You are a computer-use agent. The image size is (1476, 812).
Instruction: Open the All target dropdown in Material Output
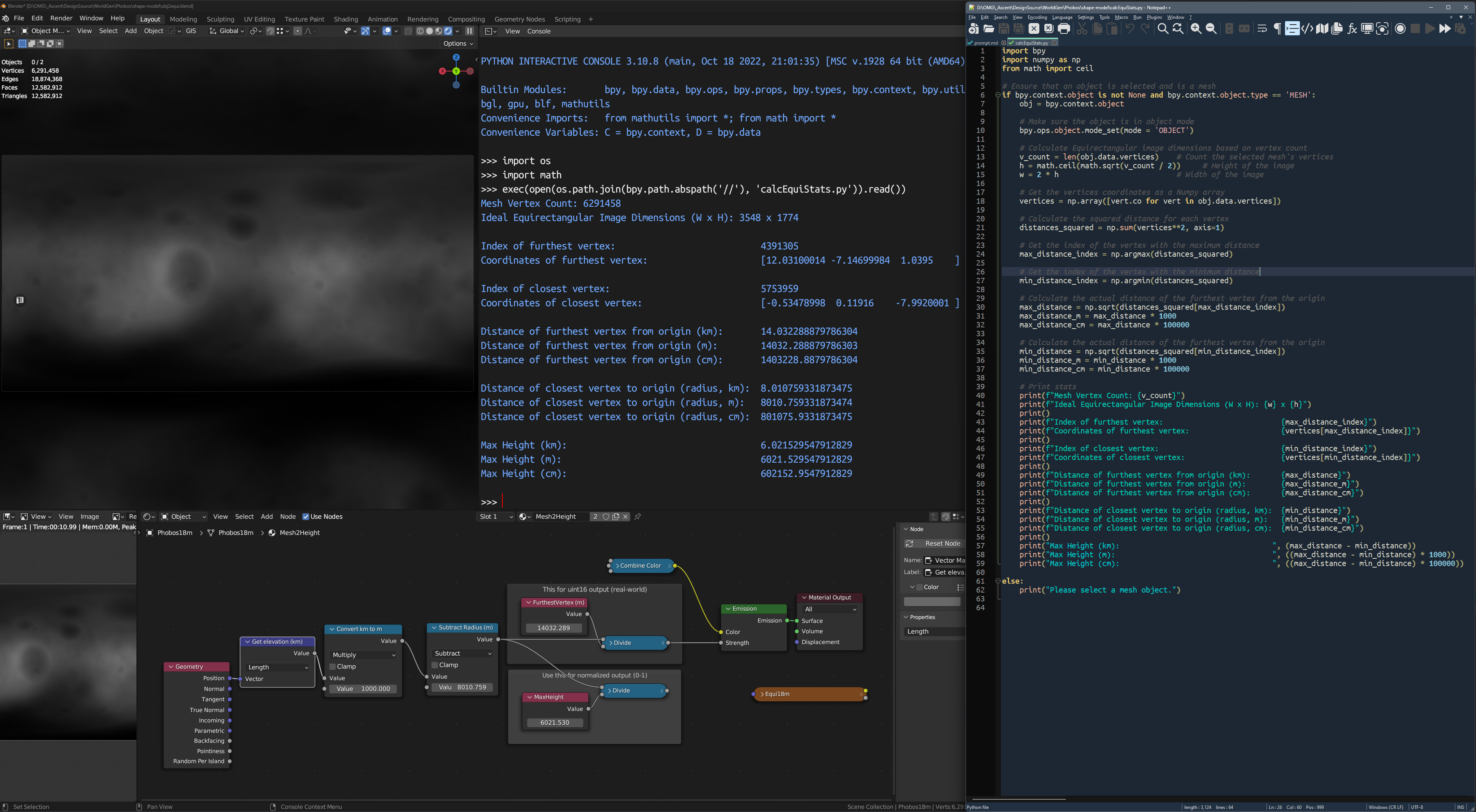click(x=830, y=609)
